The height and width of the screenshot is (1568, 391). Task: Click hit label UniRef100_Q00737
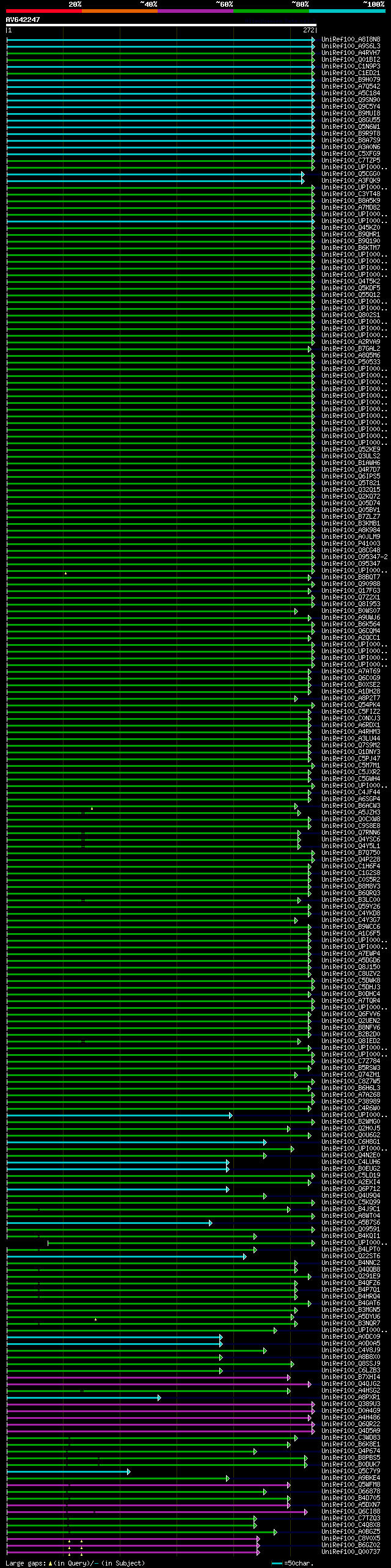click(351, 1552)
